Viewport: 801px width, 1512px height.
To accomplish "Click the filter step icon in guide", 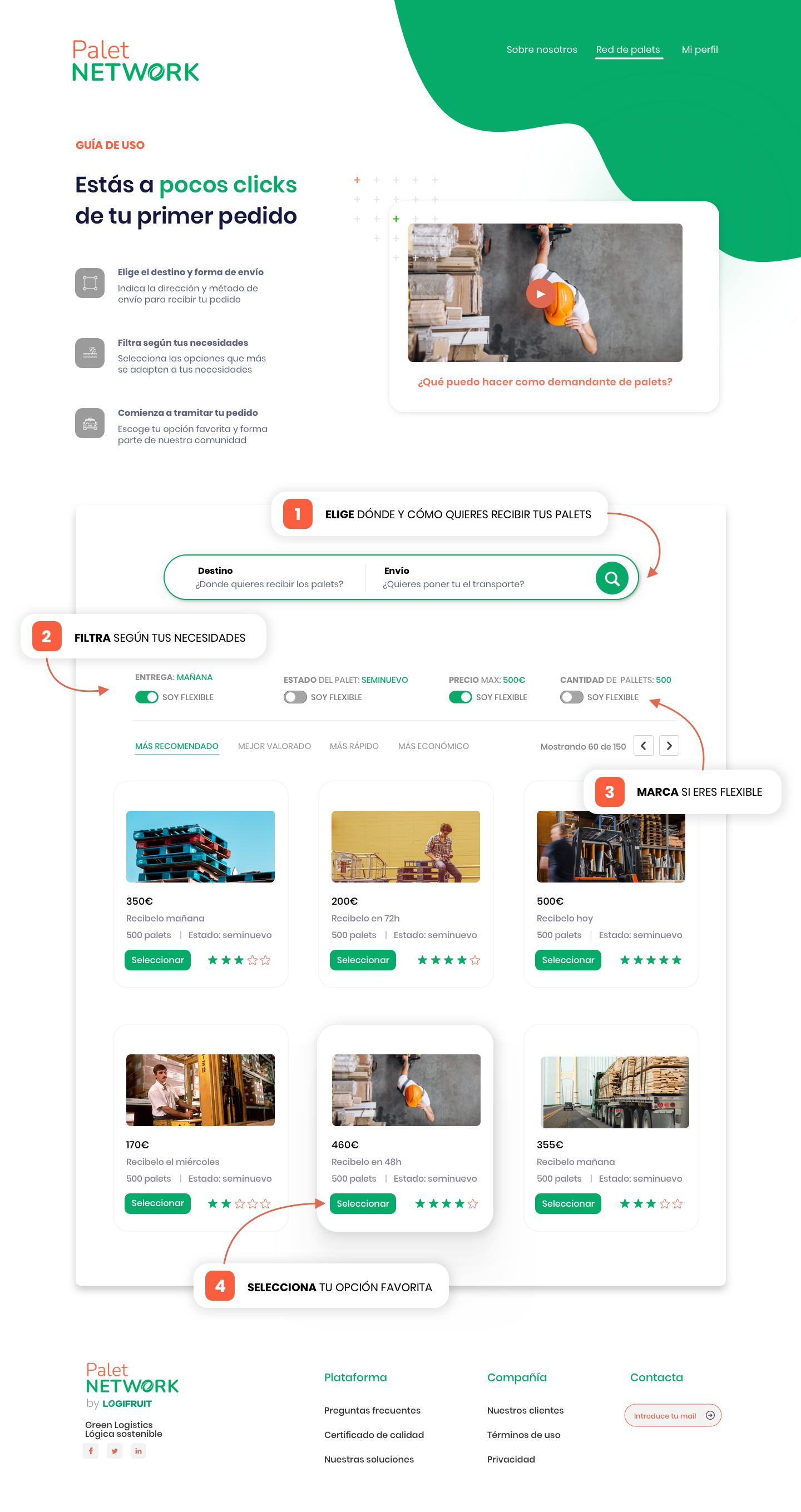I will tap(90, 353).
